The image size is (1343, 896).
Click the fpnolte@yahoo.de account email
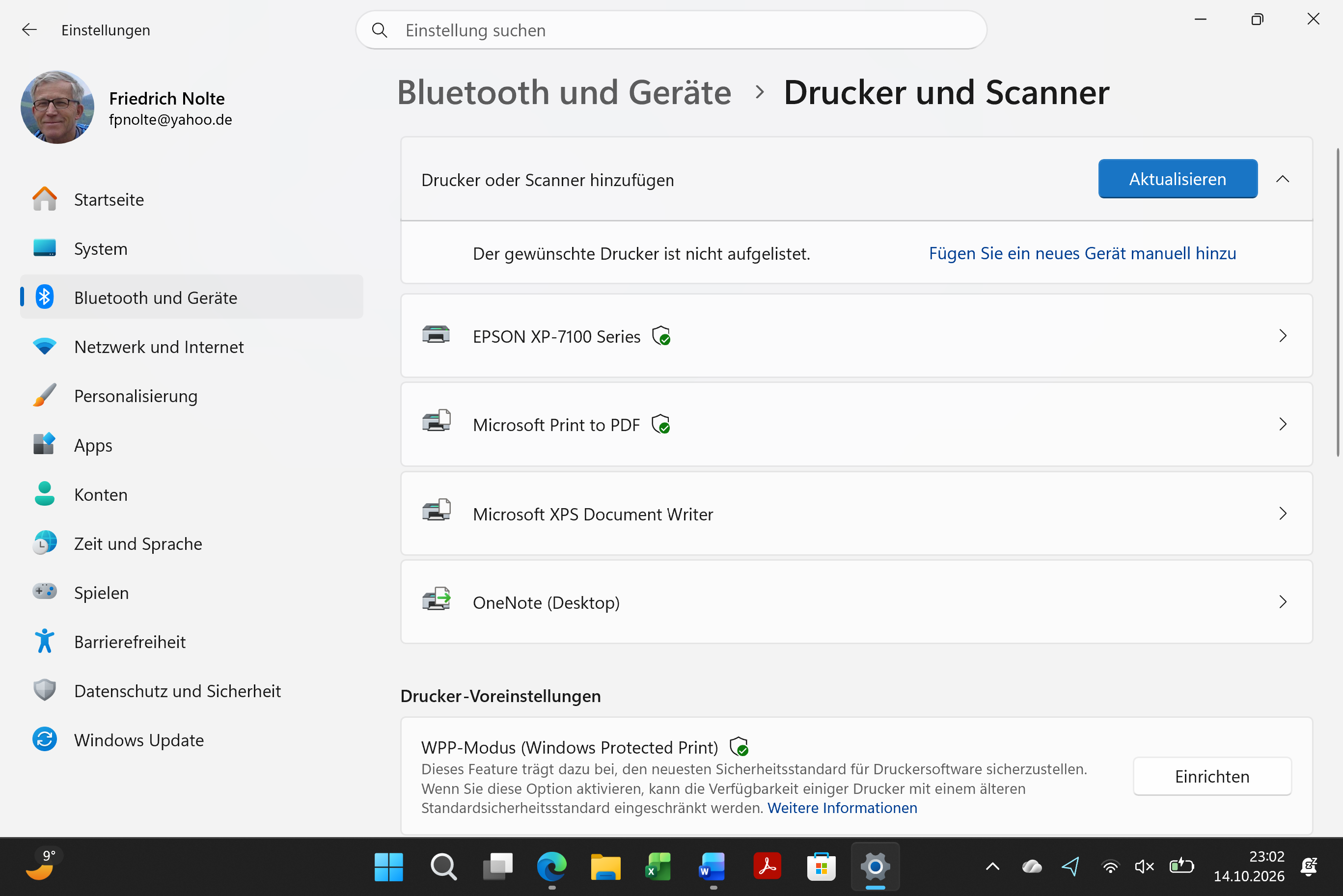(170, 119)
